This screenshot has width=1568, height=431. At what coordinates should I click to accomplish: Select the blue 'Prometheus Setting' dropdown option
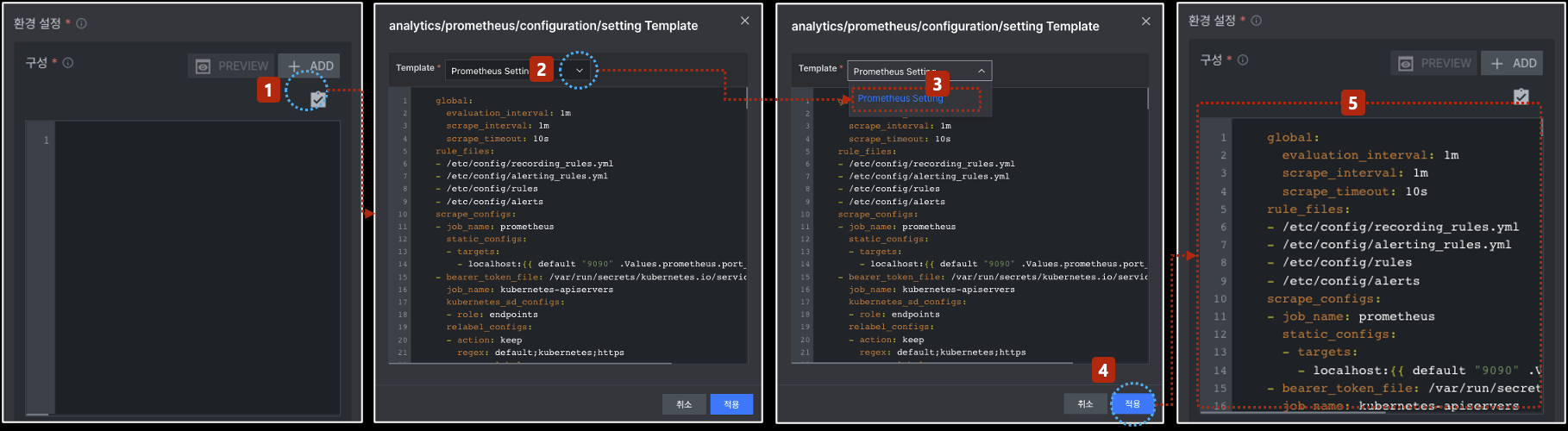900,98
